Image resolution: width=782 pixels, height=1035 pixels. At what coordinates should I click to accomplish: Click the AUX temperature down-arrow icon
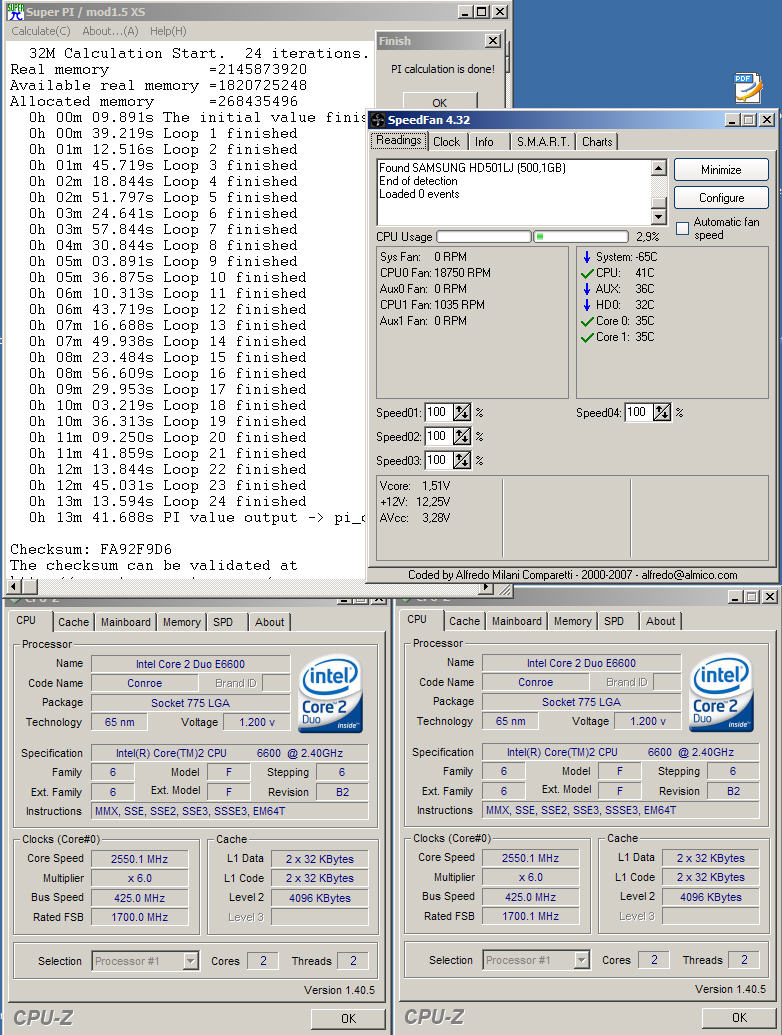point(587,289)
